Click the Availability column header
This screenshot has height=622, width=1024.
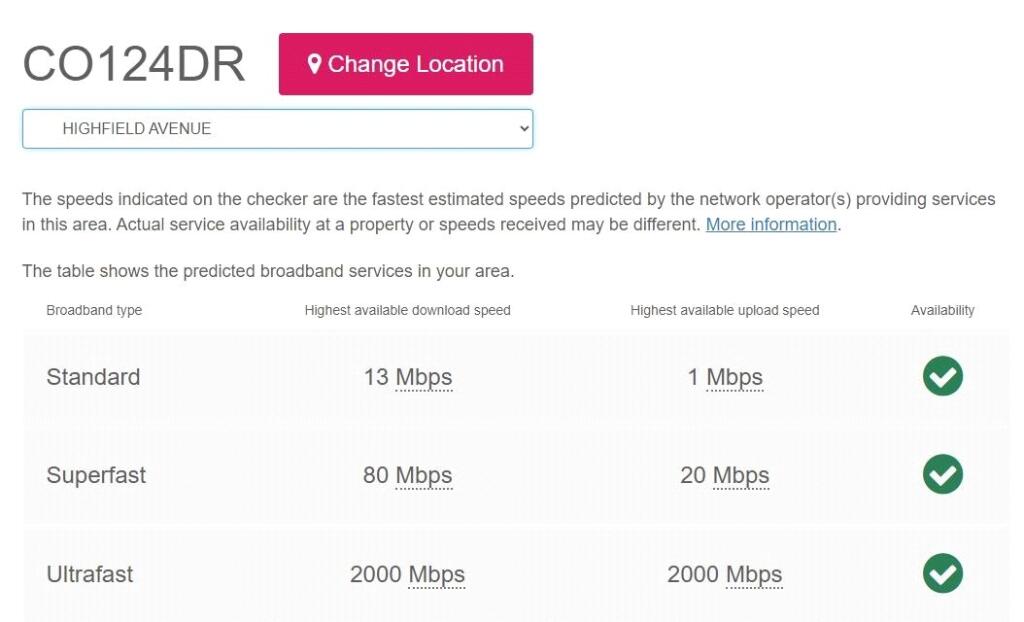pos(942,310)
